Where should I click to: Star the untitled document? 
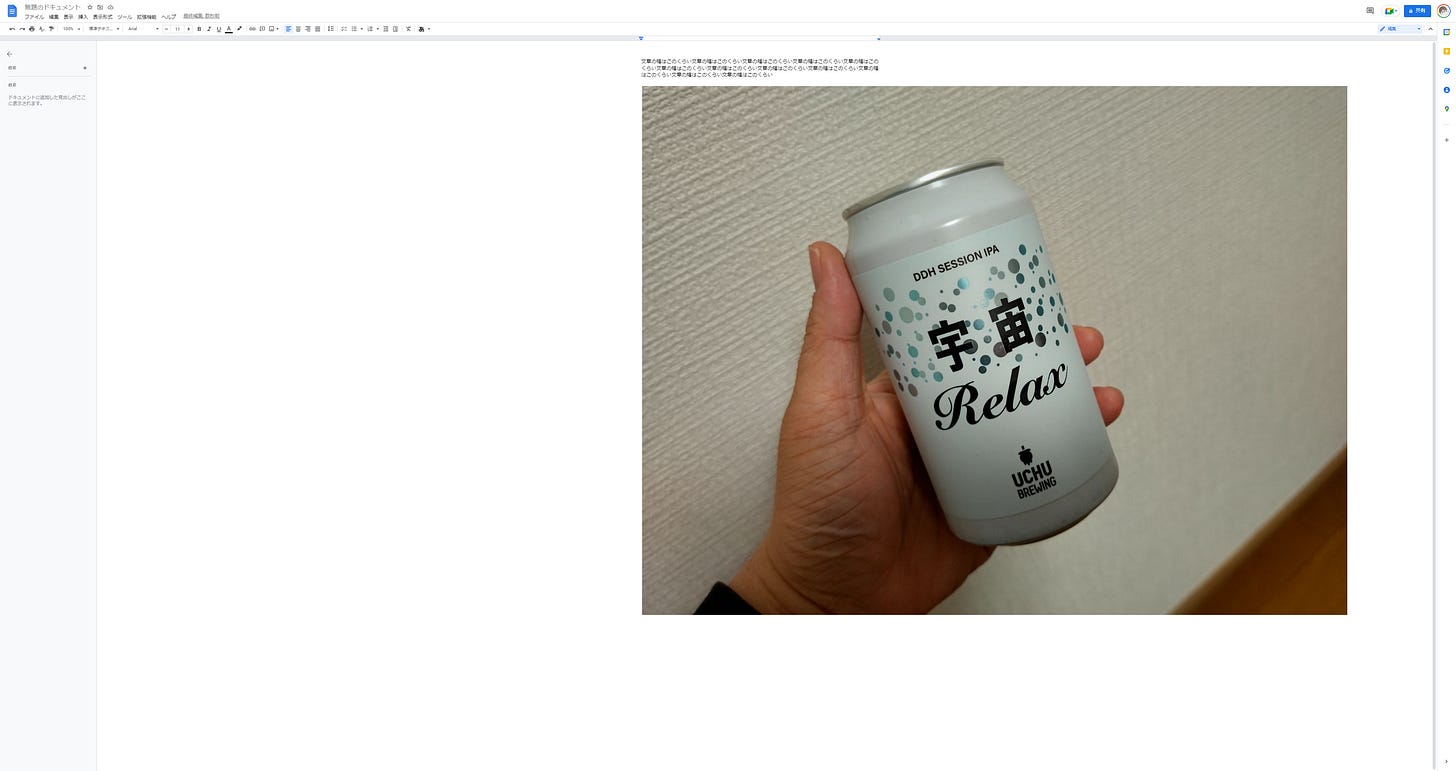tap(90, 7)
